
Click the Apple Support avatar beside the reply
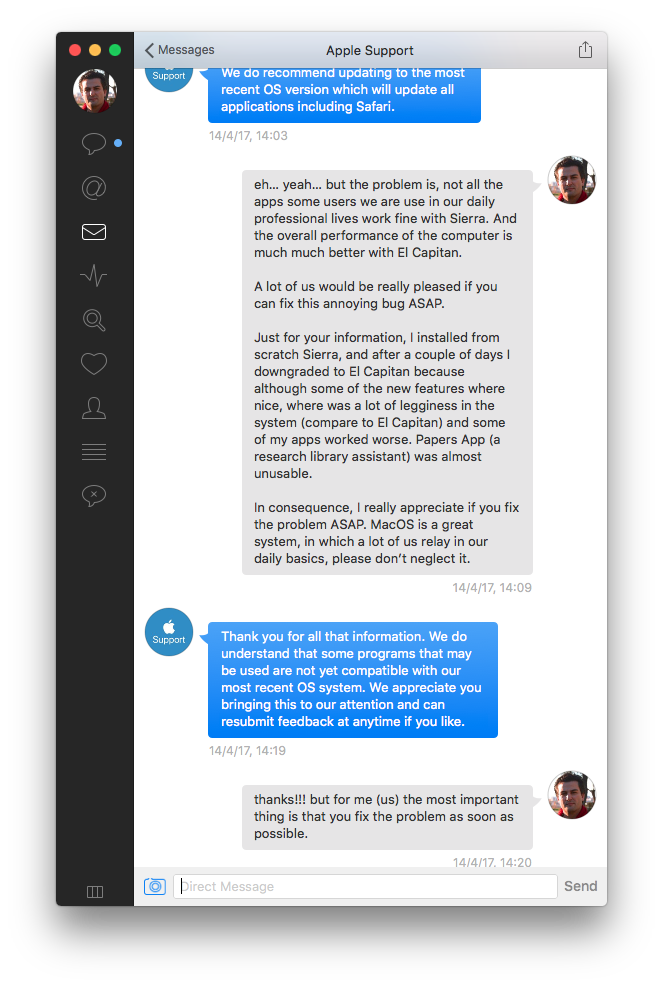(169, 632)
